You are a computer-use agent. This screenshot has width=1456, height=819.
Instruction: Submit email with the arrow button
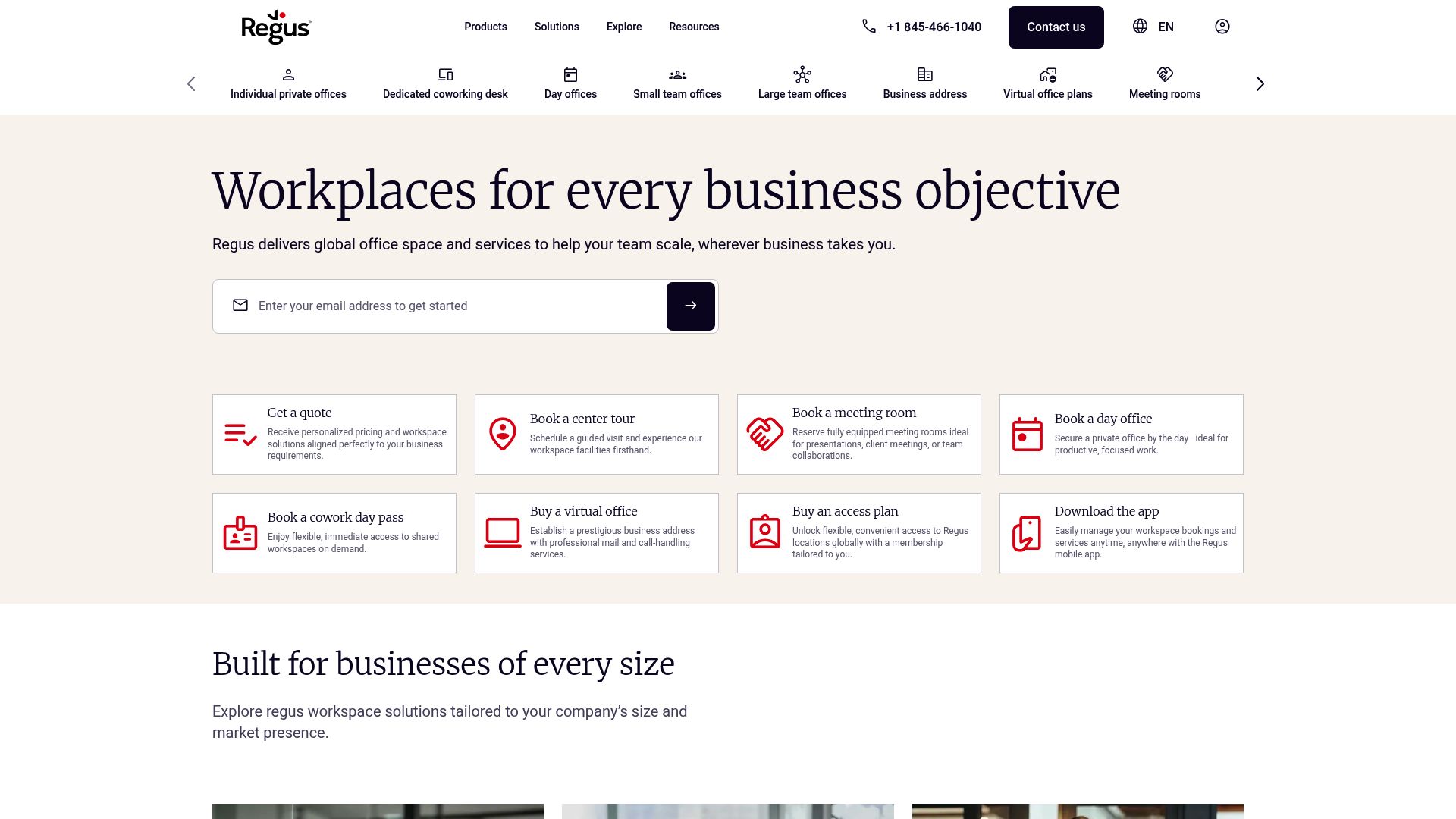pyautogui.click(x=690, y=306)
